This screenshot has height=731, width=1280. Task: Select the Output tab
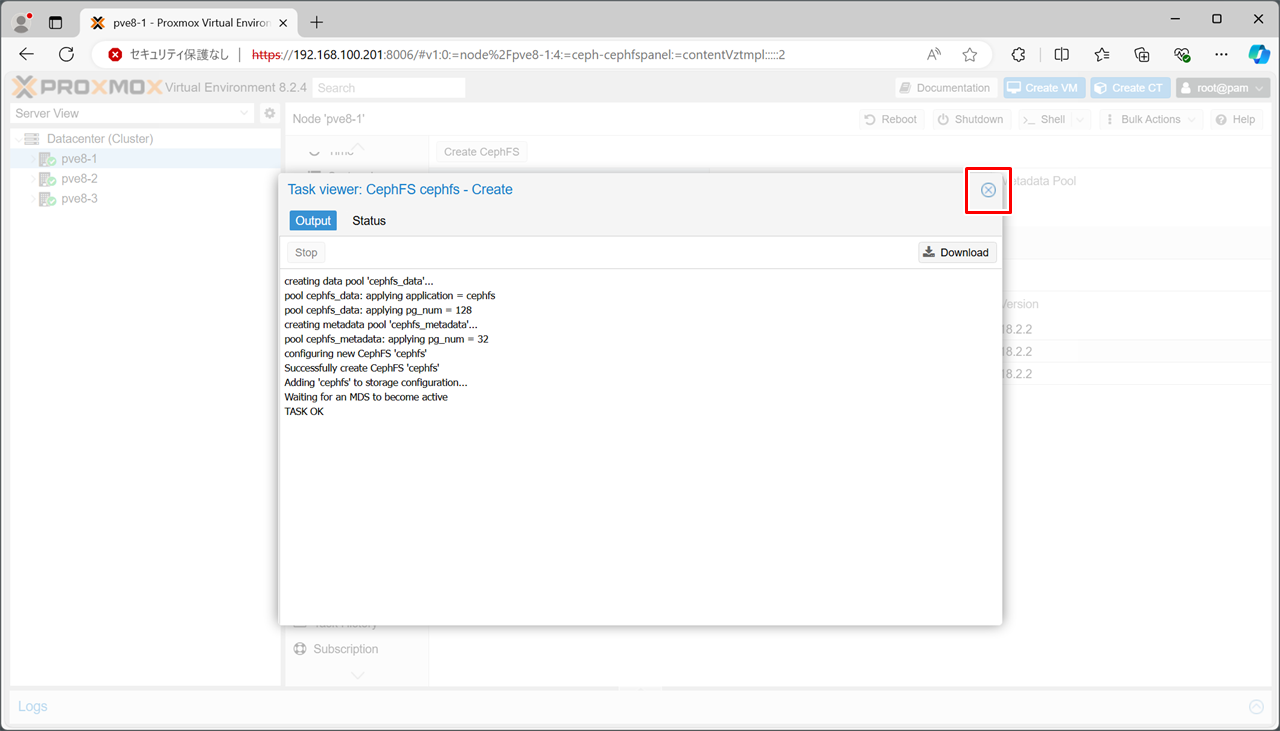coord(313,221)
